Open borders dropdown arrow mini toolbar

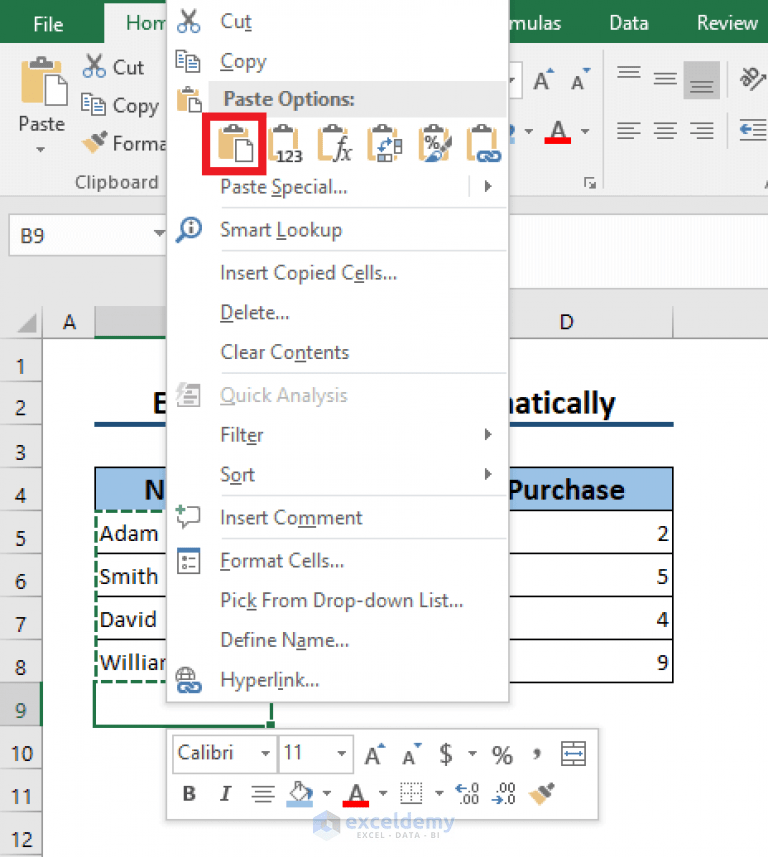439,793
